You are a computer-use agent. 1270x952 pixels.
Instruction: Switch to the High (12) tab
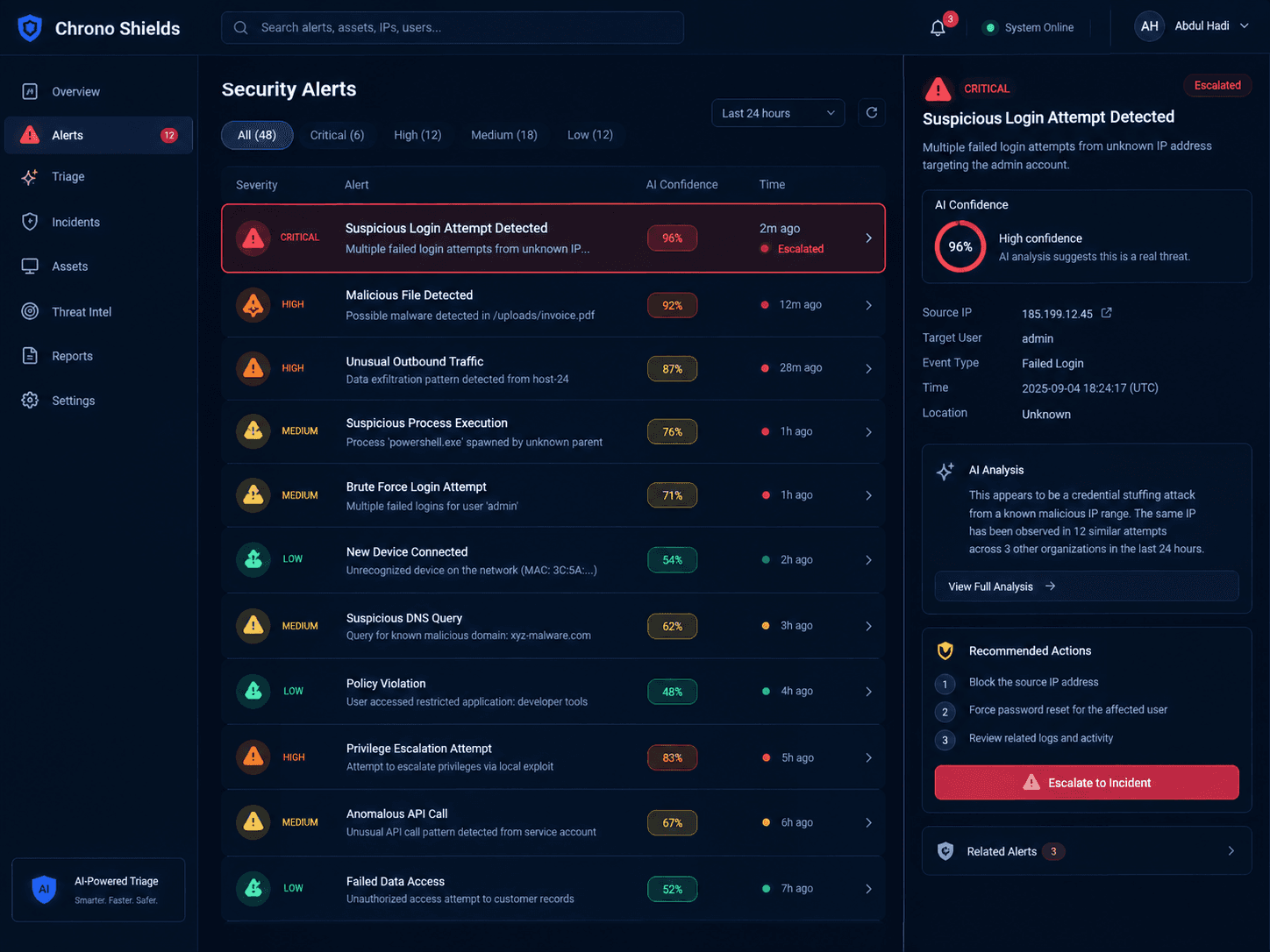417,135
